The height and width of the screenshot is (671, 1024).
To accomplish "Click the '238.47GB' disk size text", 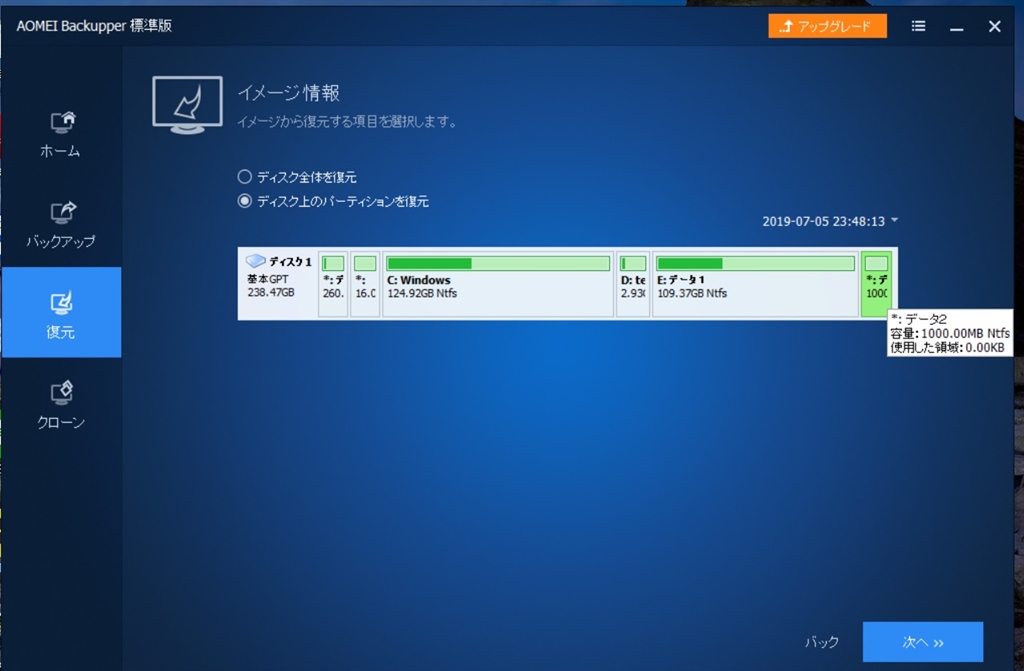I will pos(271,292).
